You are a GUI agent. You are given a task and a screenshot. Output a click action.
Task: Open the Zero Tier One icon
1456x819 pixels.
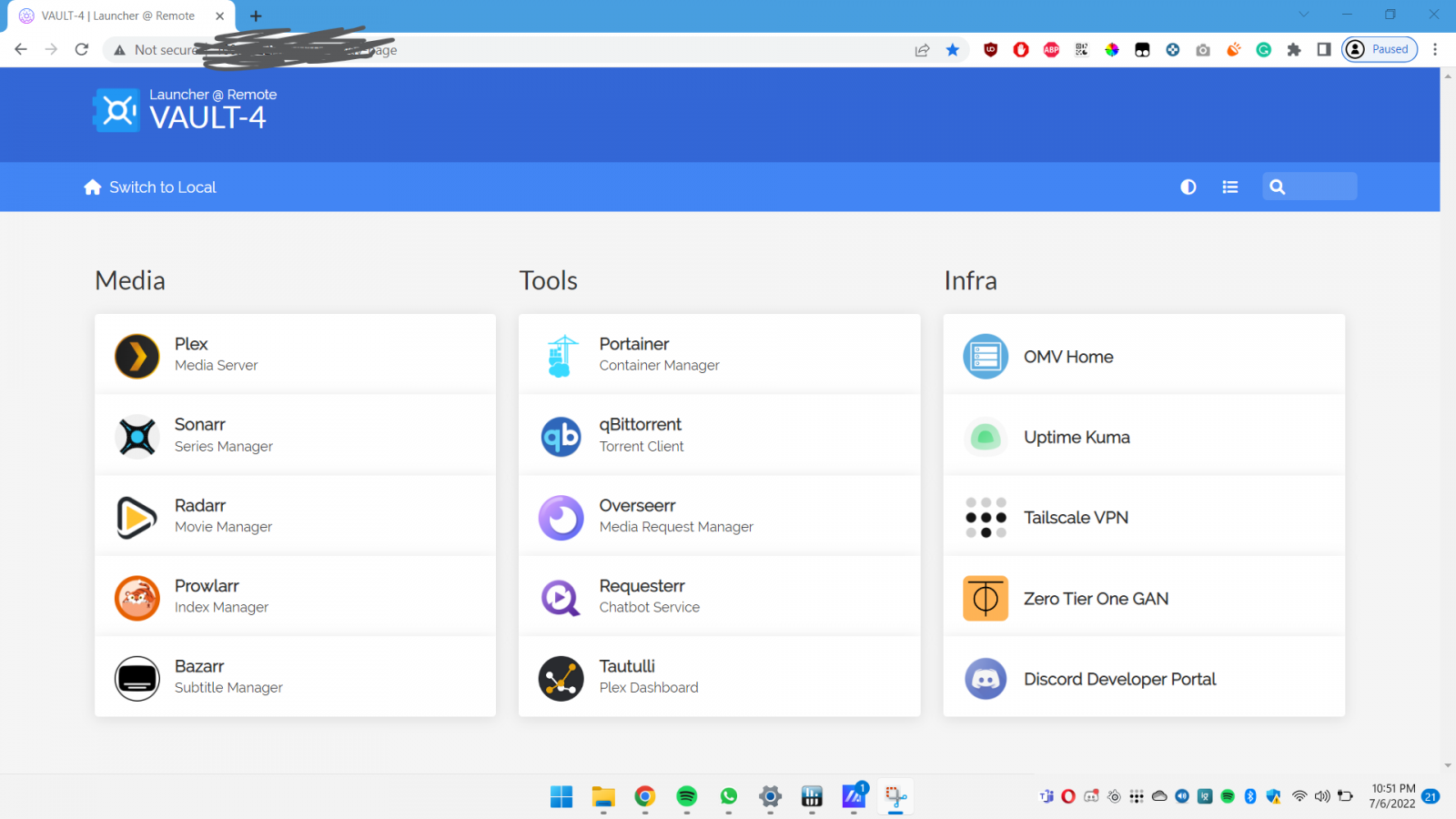(x=986, y=598)
